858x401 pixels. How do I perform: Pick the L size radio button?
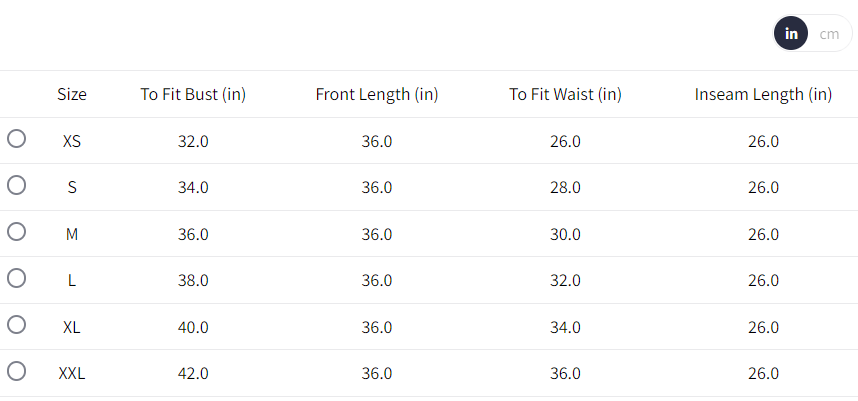(x=16, y=278)
